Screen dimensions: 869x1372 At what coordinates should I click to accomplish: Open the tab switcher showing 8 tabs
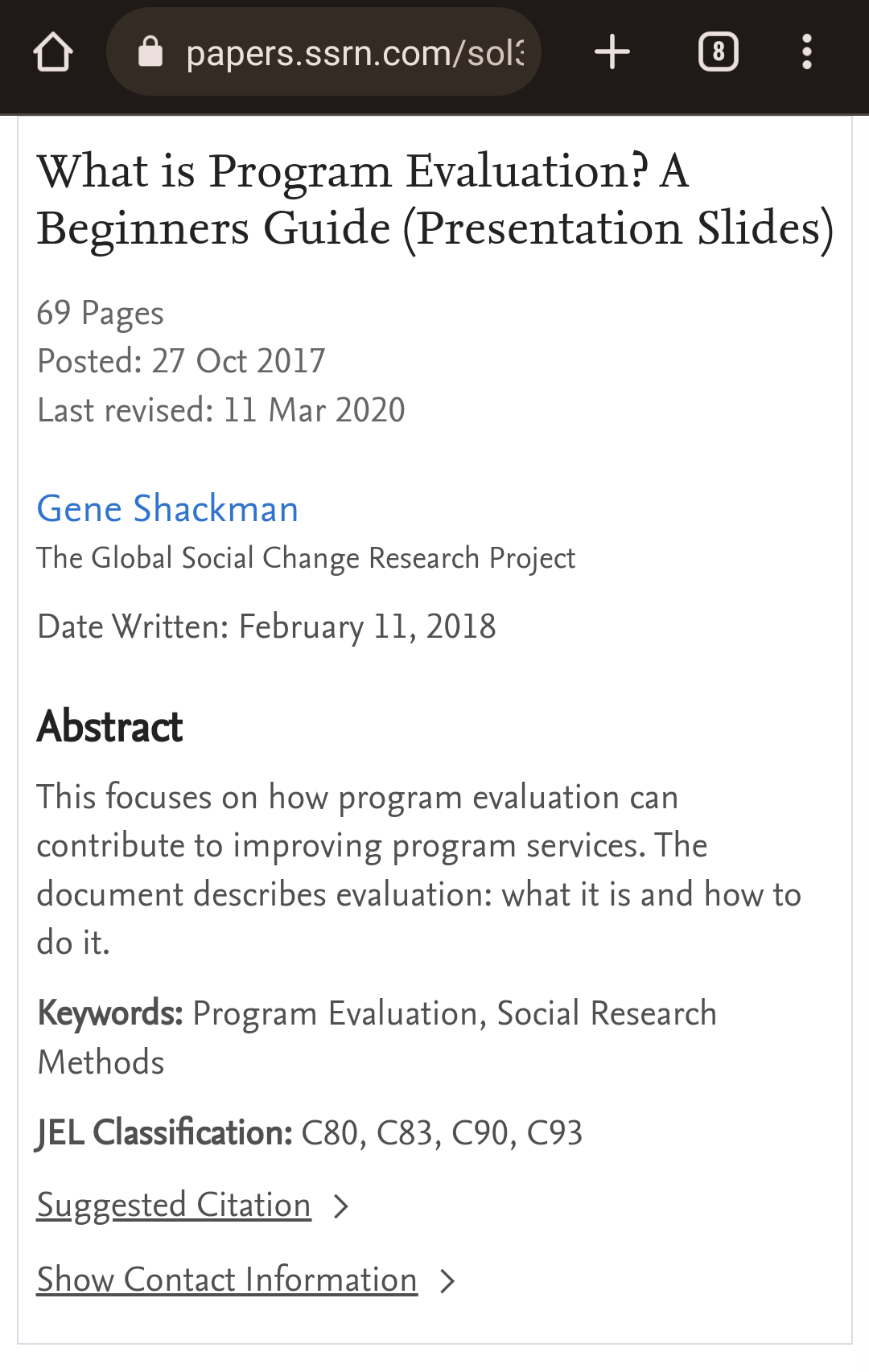point(719,52)
